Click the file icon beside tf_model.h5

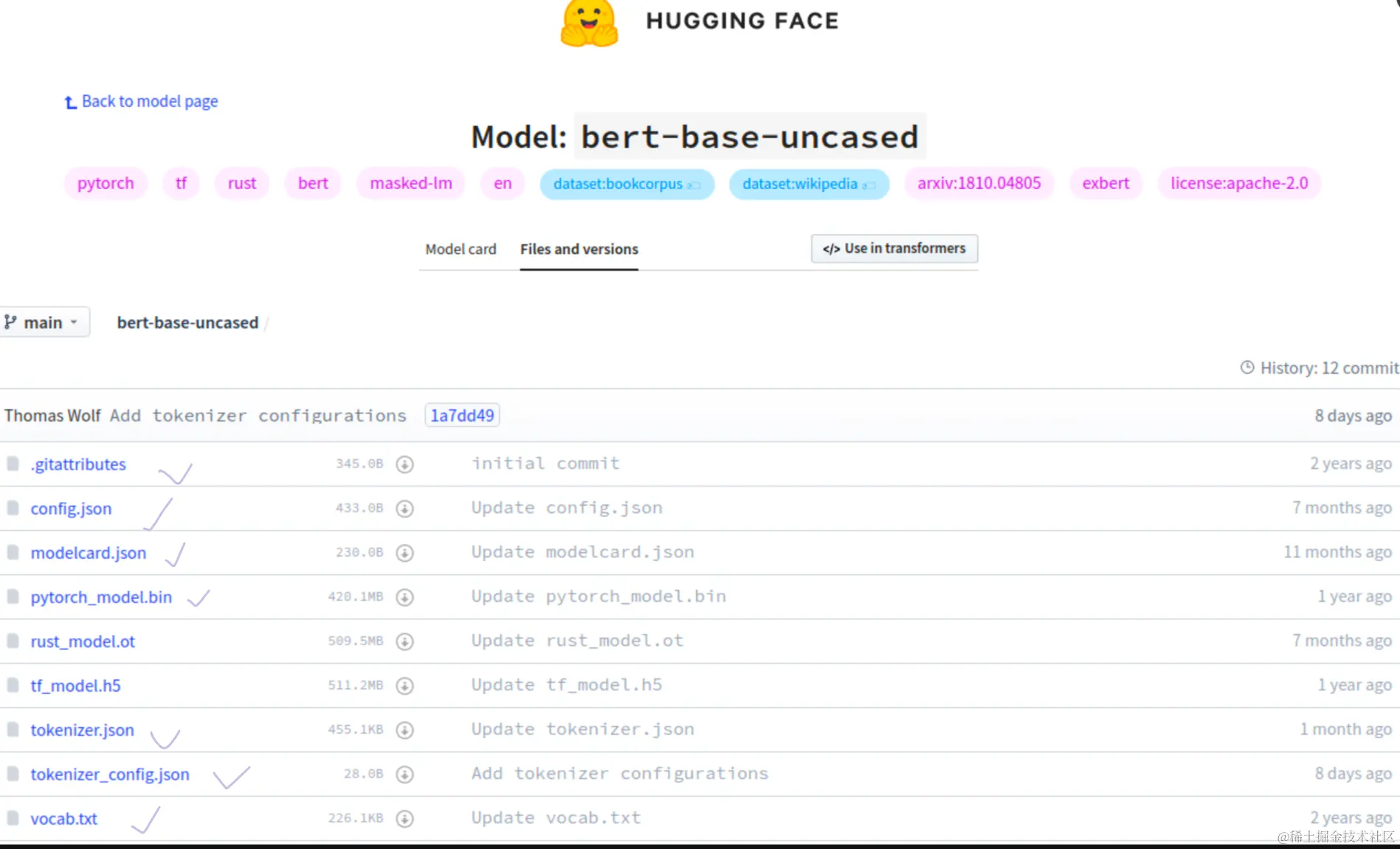[13, 685]
